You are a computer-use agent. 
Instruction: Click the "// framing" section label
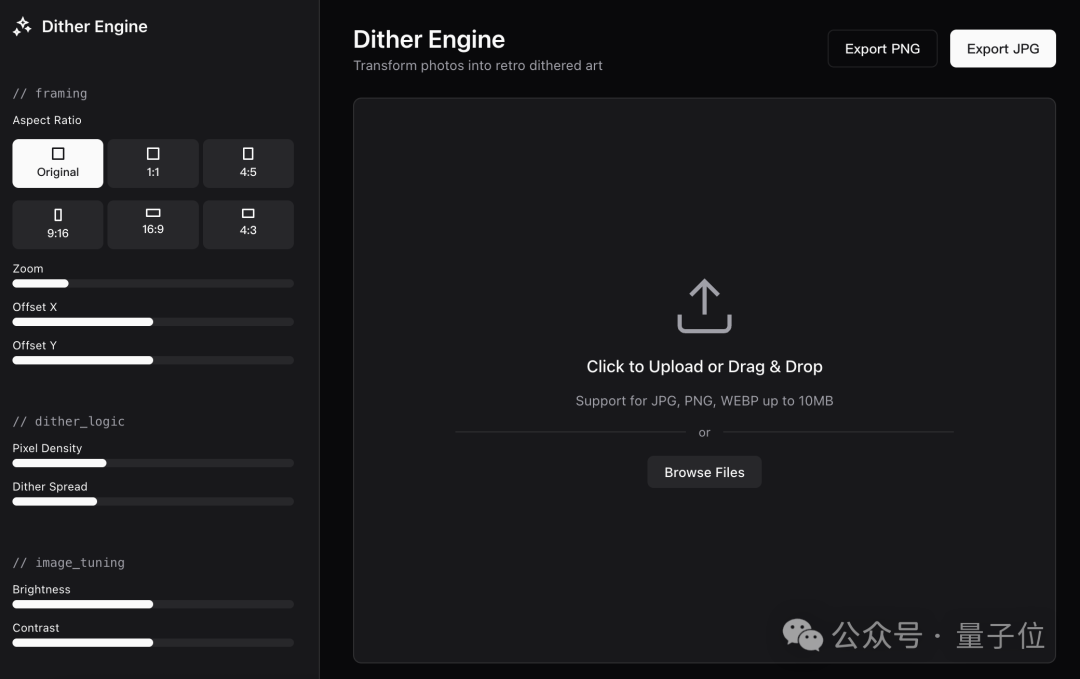point(50,93)
